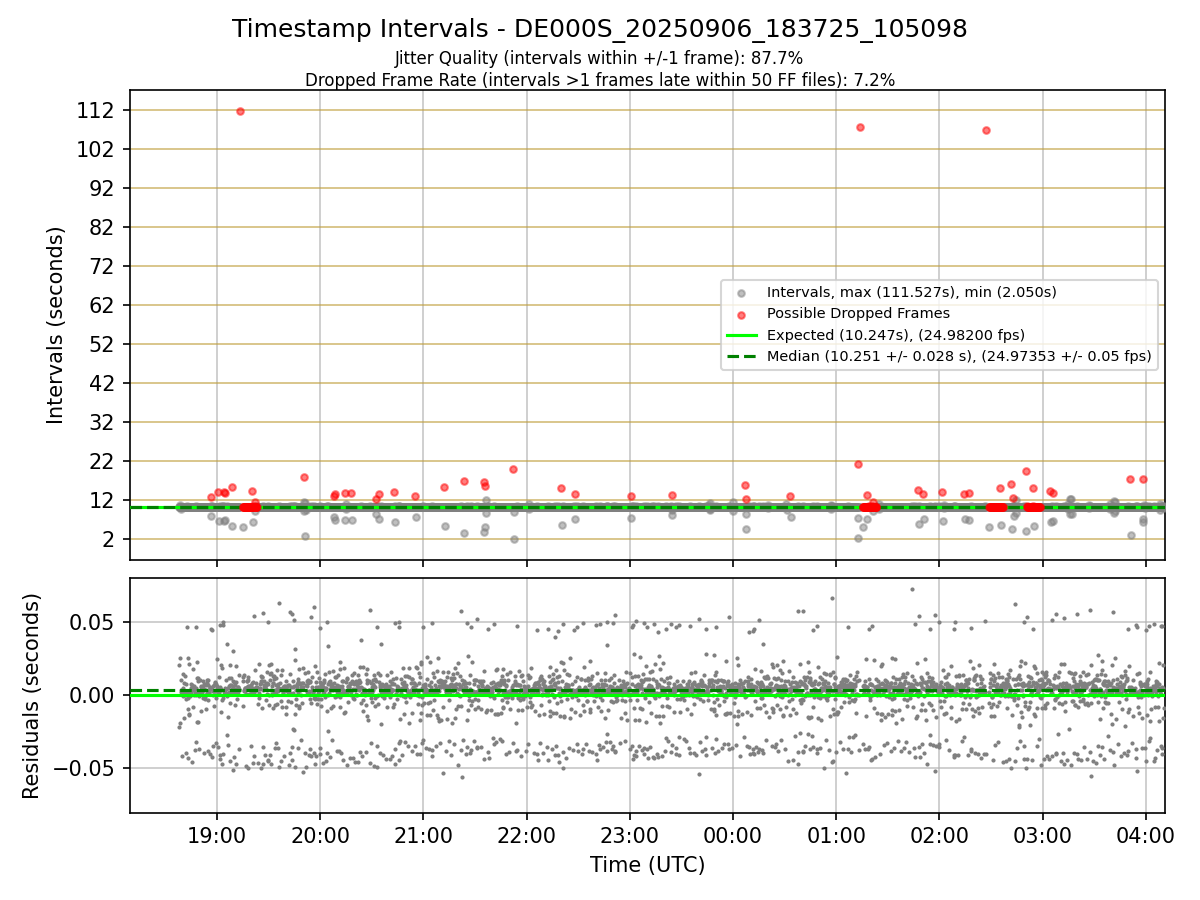Select the 'Dropped Frame Rate' 7.2% subtitle line
The image size is (1200, 900).
(599, 80)
